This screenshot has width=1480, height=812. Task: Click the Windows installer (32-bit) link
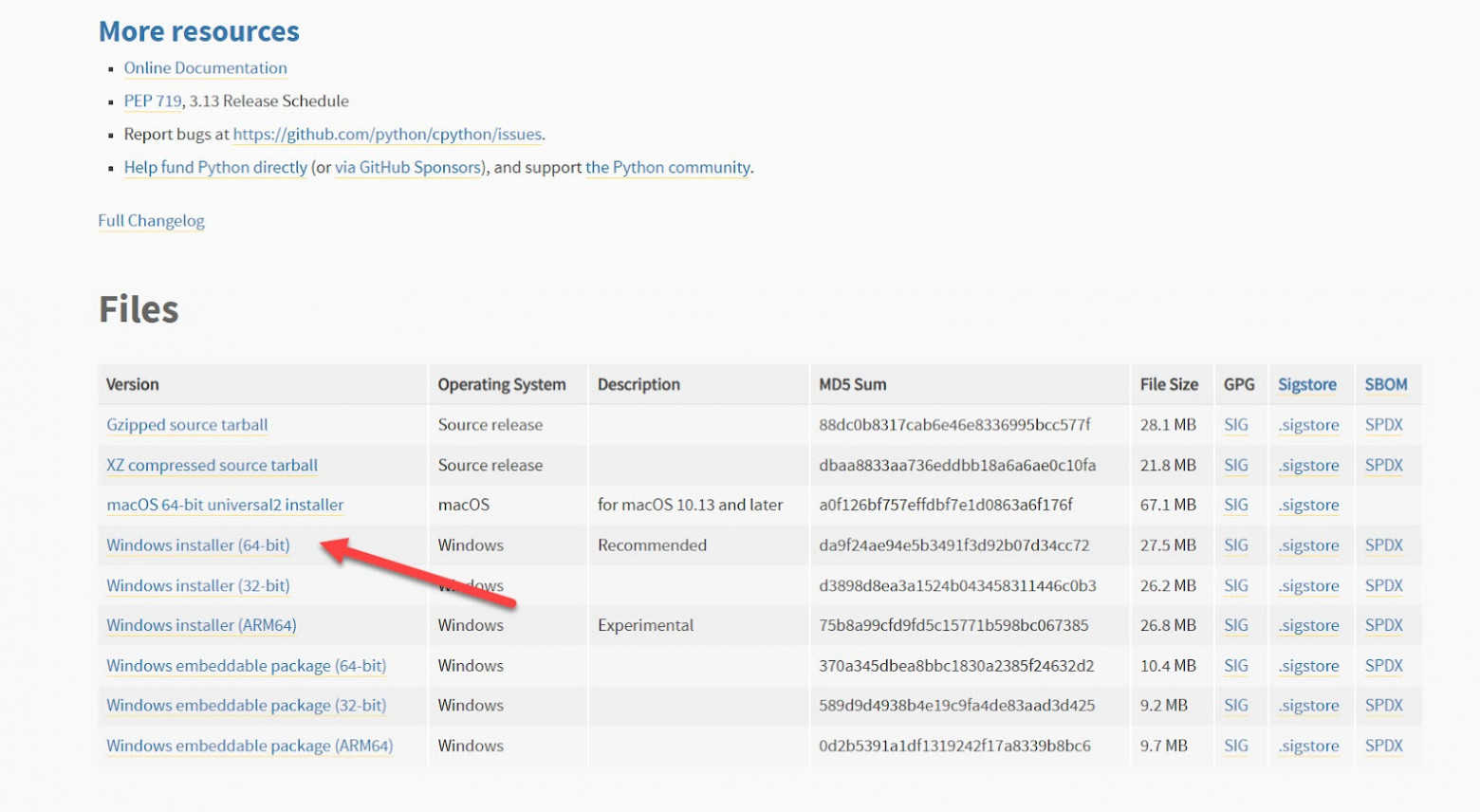[197, 586]
